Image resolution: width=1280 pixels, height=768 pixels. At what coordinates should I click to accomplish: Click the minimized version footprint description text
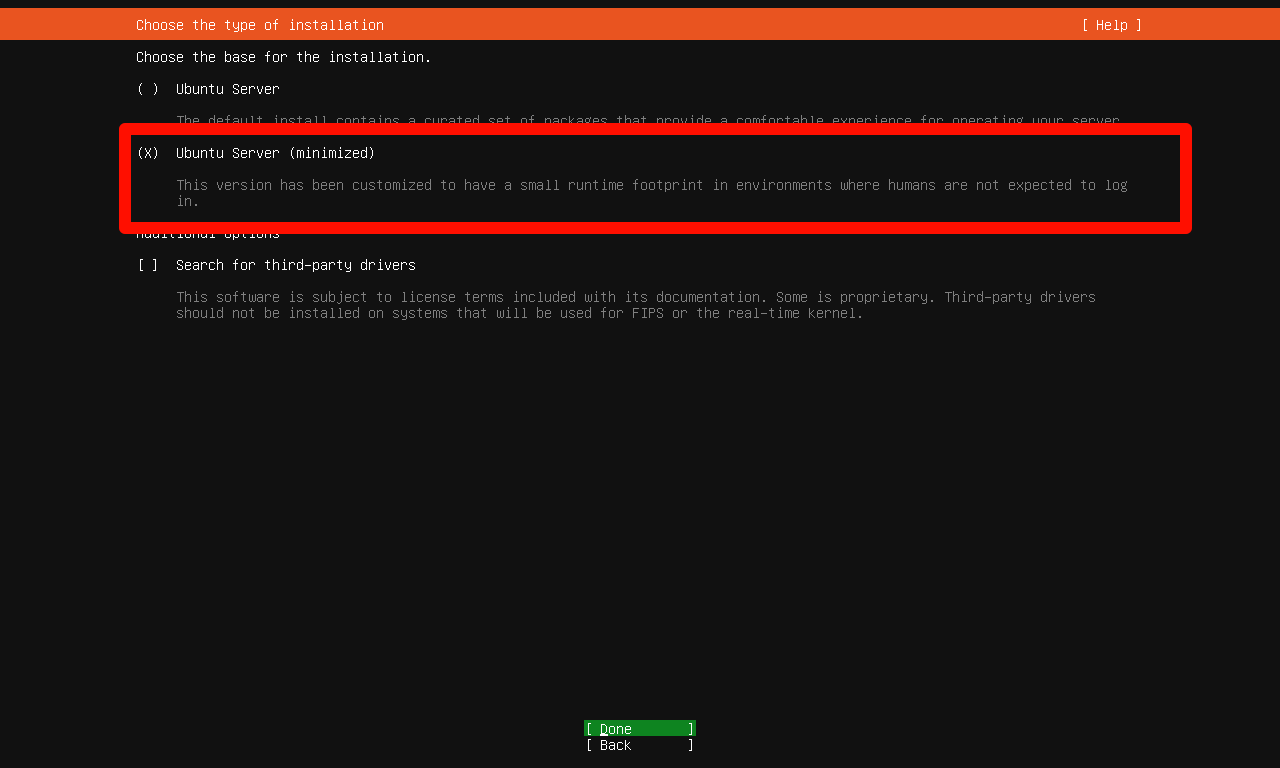coord(652,193)
